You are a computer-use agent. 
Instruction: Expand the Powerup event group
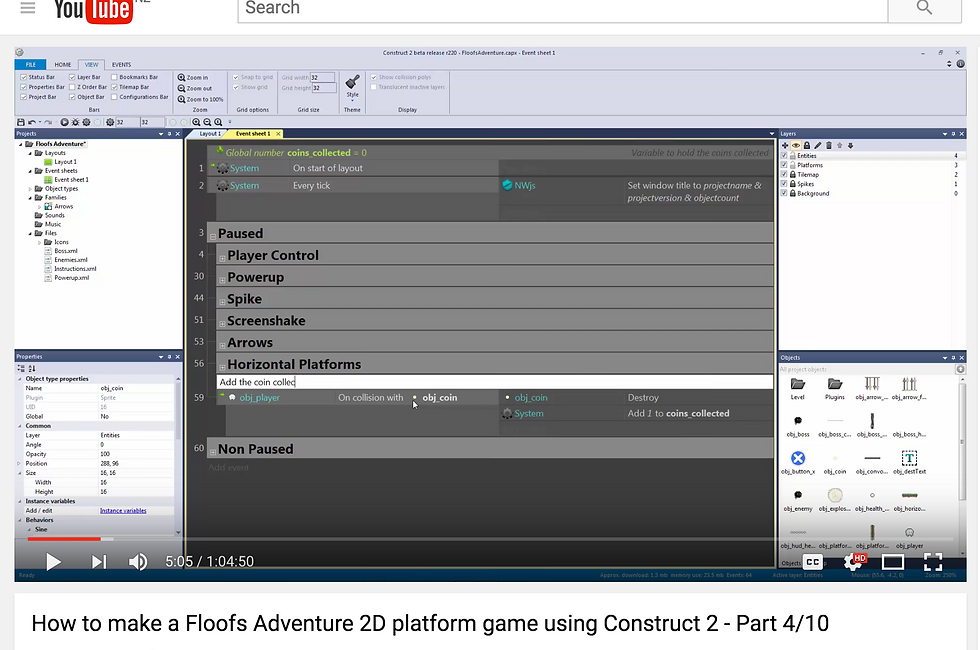pyautogui.click(x=222, y=280)
